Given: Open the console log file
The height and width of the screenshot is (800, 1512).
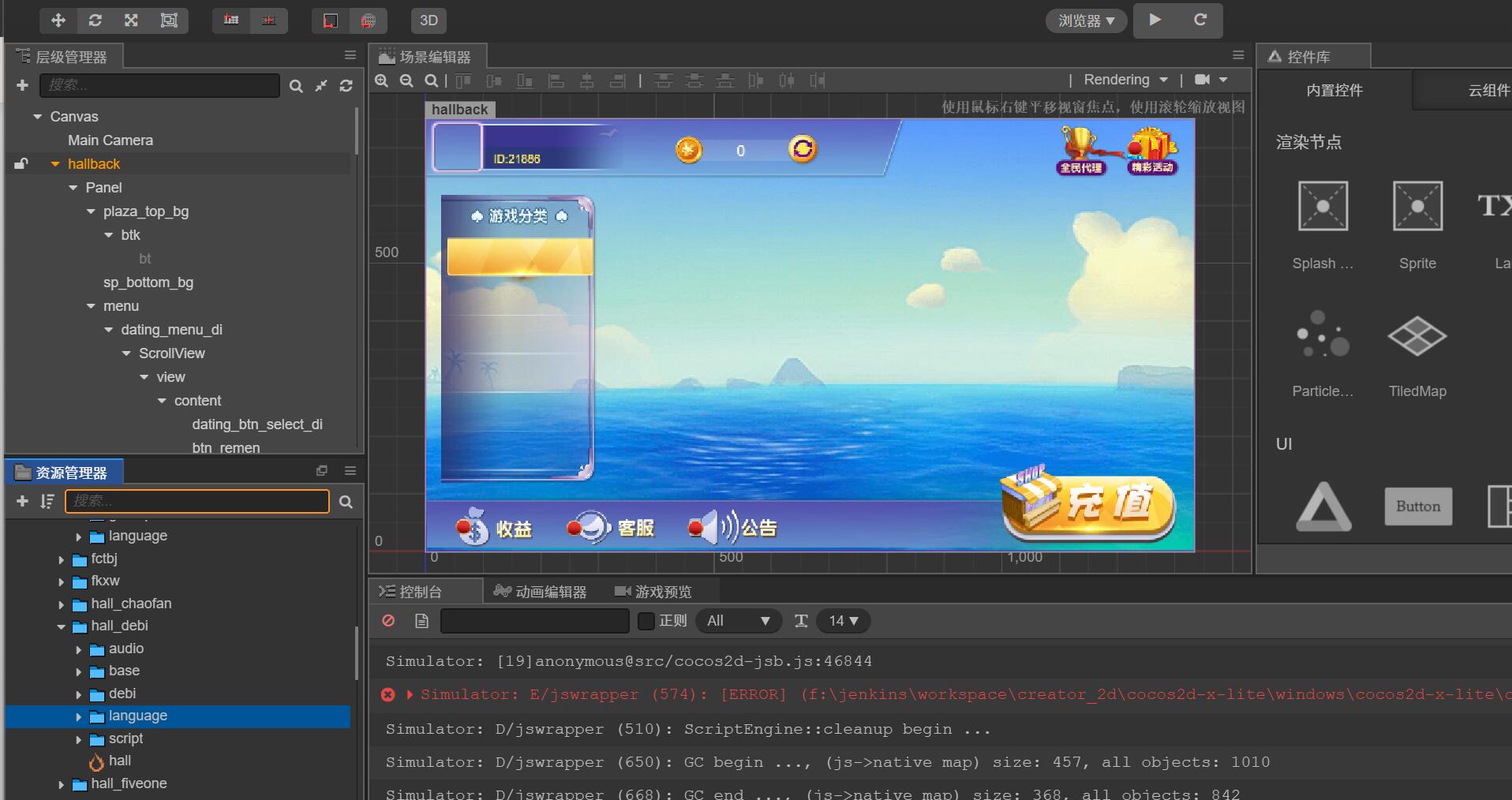Looking at the screenshot, I should click(421, 621).
